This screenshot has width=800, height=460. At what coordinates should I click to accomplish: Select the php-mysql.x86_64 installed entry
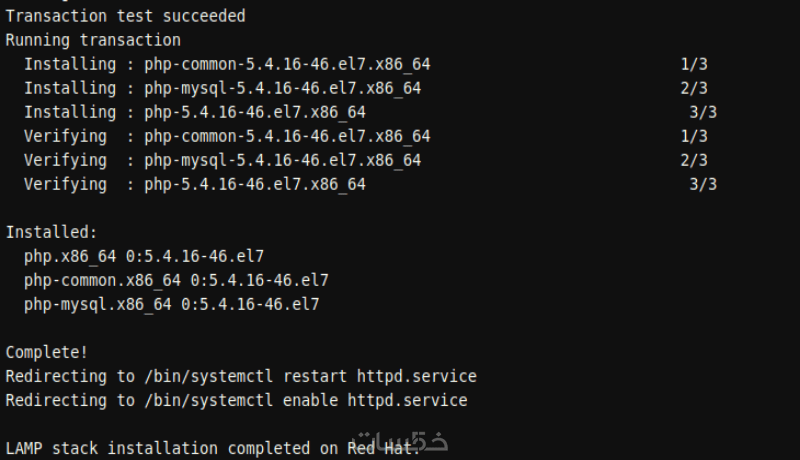click(172, 304)
